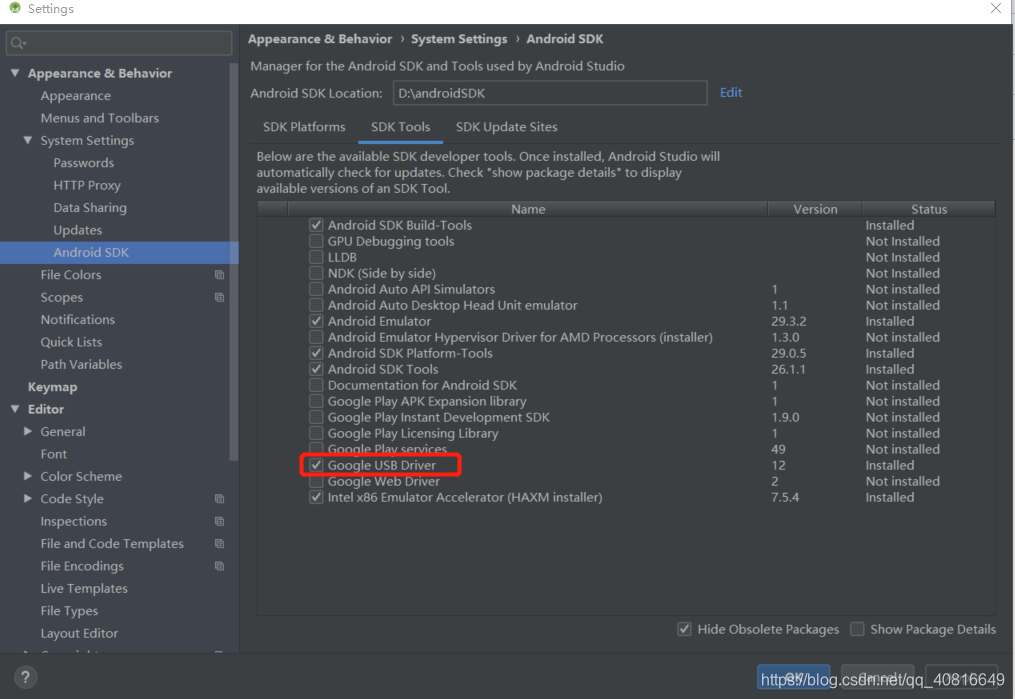Open the help question mark button
Viewport: 1015px width, 699px height.
[25, 677]
